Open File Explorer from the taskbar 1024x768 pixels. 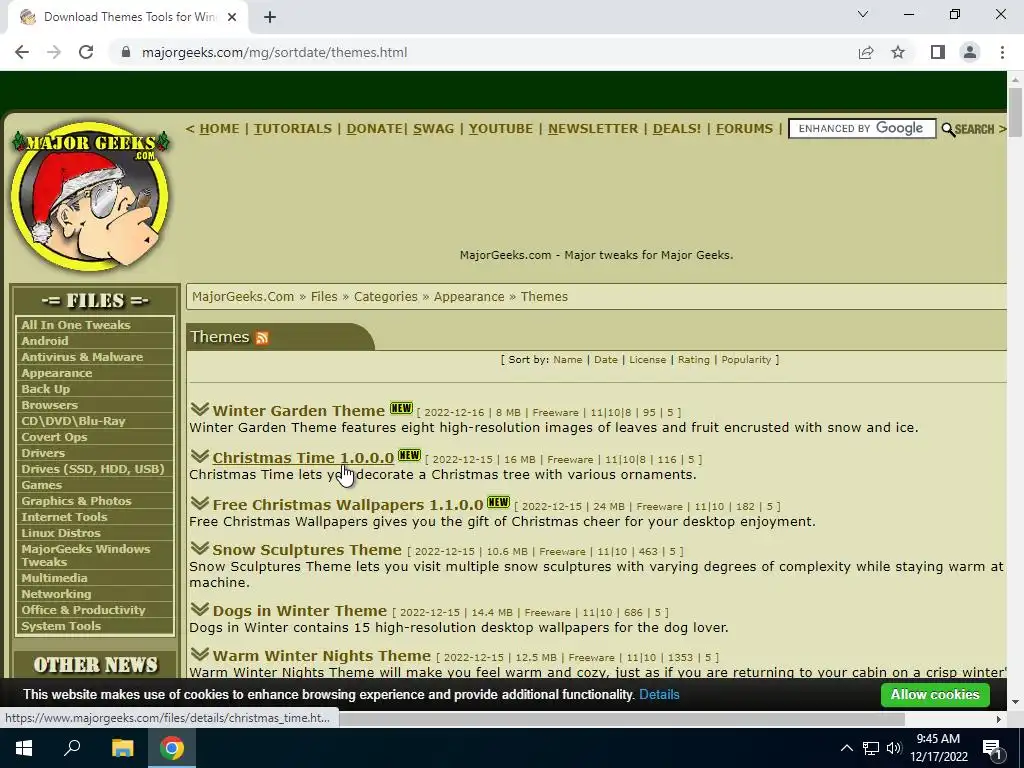[x=122, y=748]
